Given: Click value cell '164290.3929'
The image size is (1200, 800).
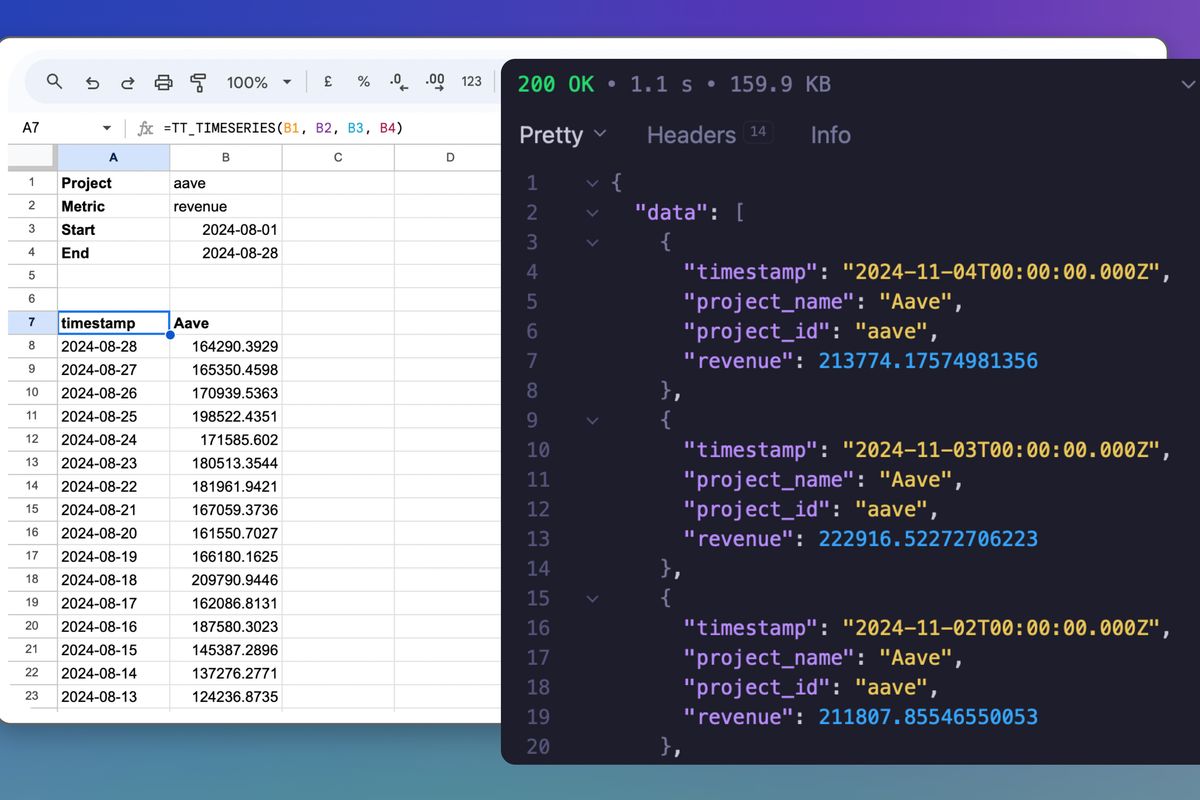Looking at the screenshot, I should (x=226, y=346).
